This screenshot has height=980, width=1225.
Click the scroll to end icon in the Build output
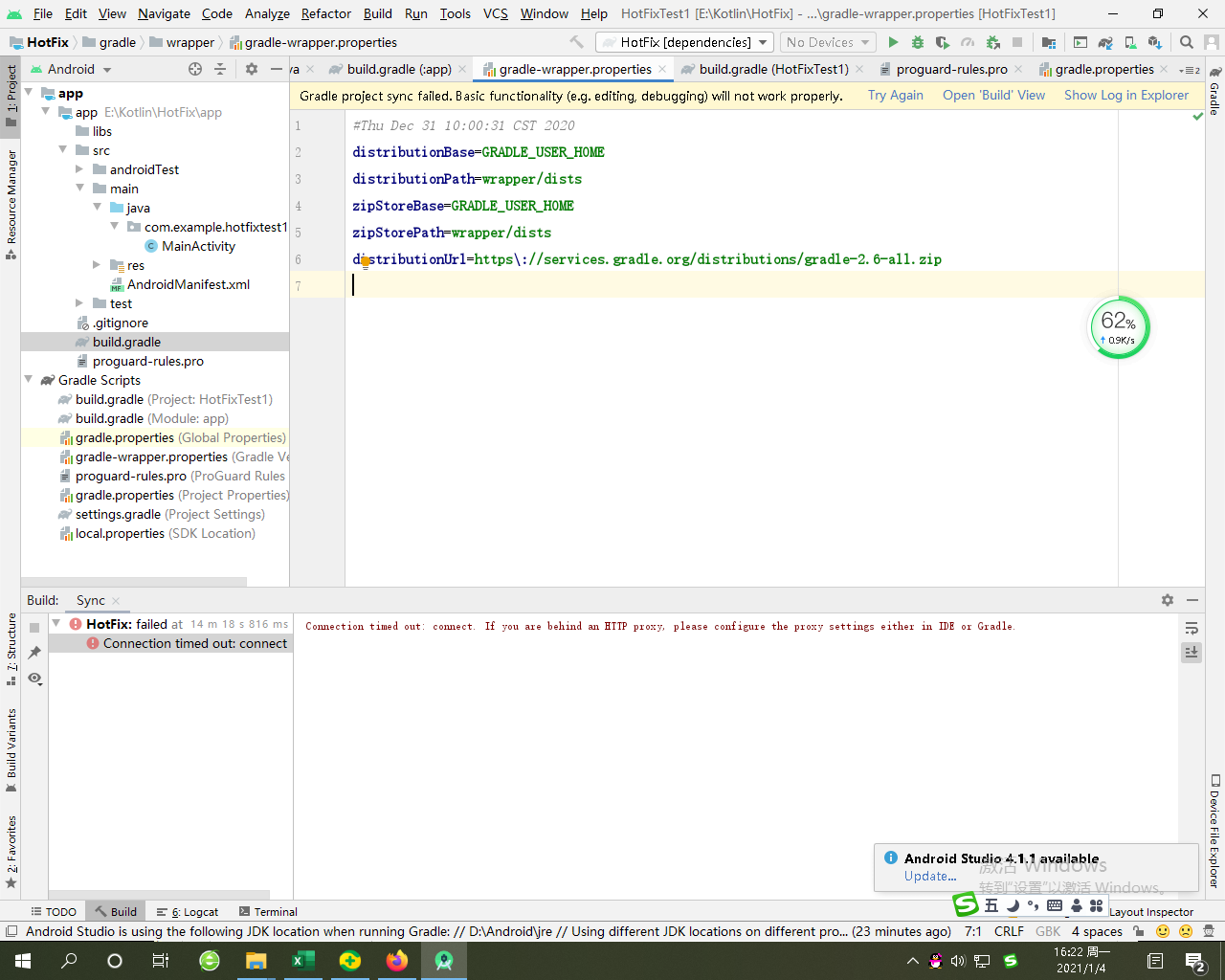point(1192,653)
